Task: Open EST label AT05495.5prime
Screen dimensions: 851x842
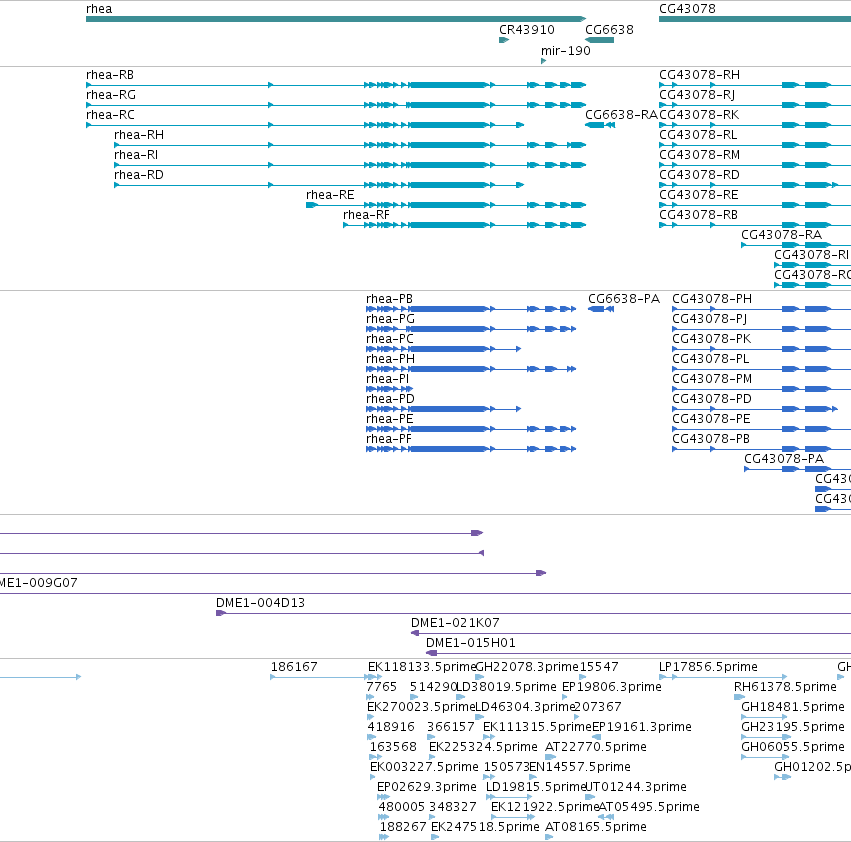Action: click(x=649, y=807)
